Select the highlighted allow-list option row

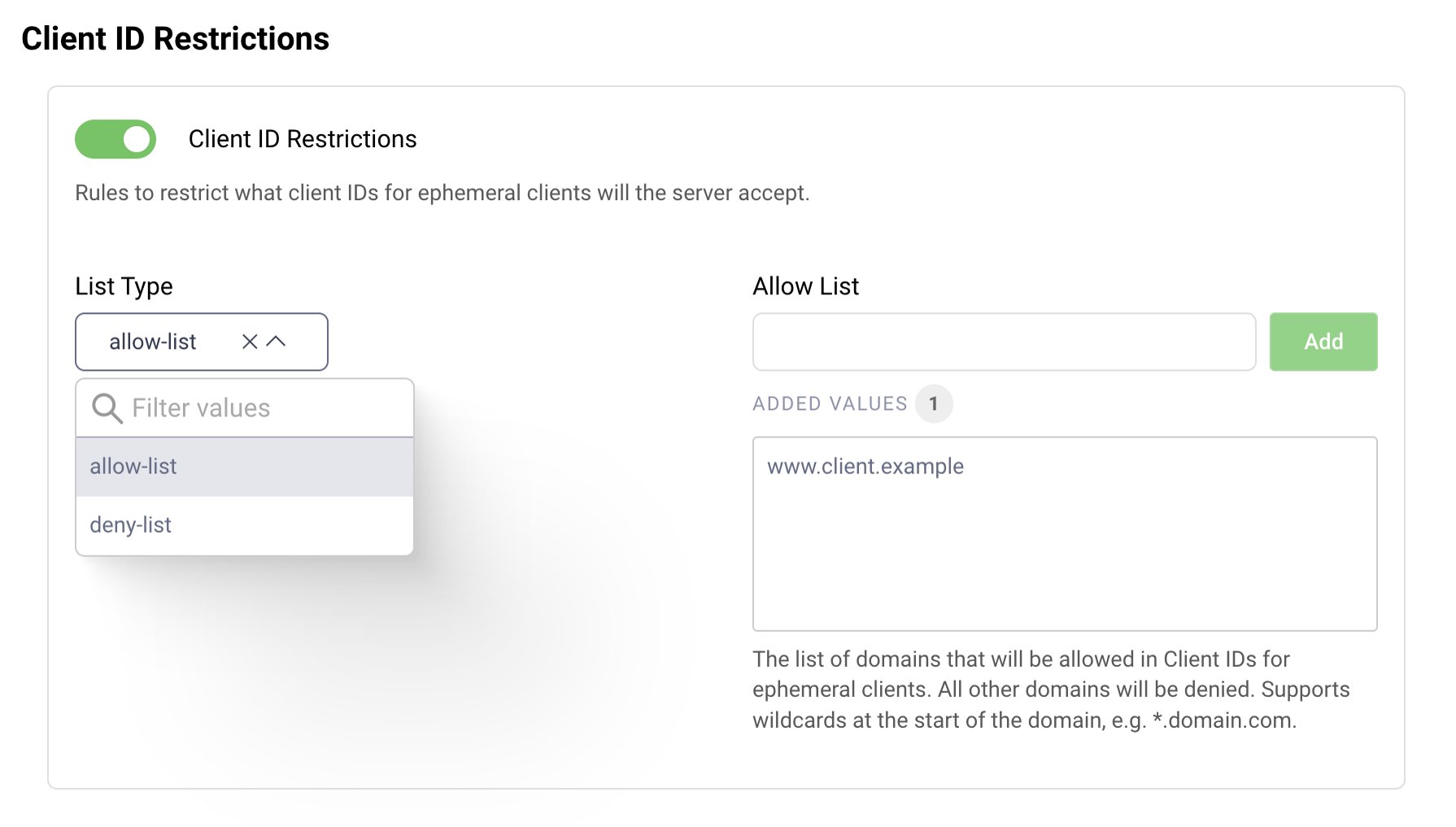point(244,466)
